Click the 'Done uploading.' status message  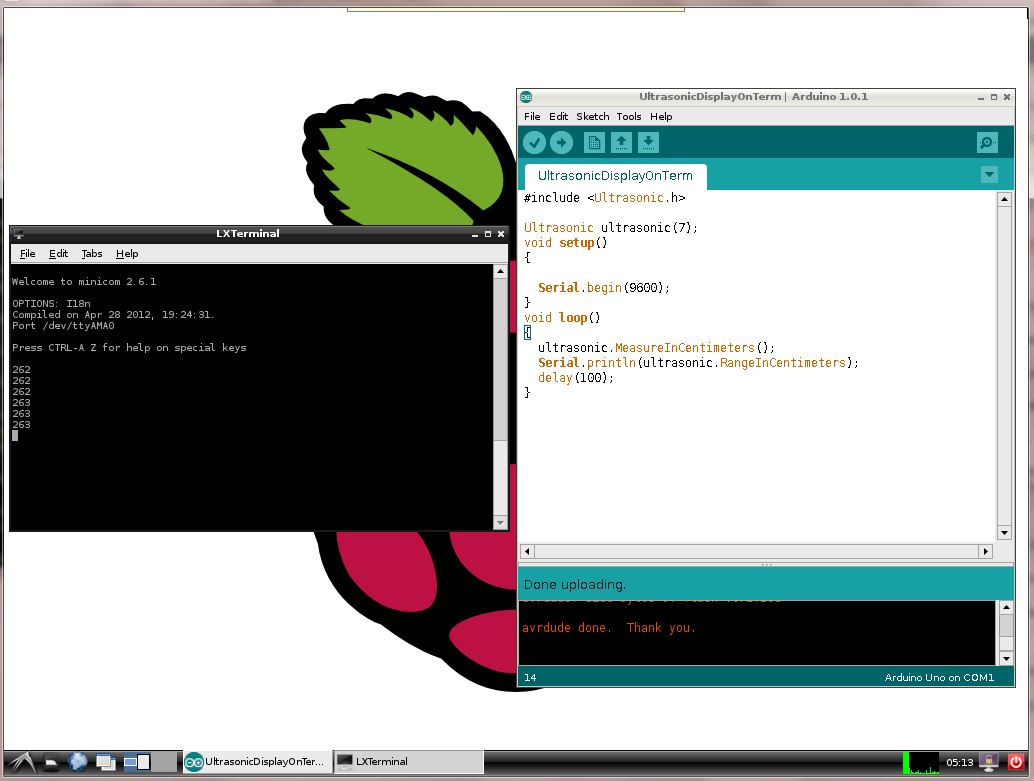[575, 584]
